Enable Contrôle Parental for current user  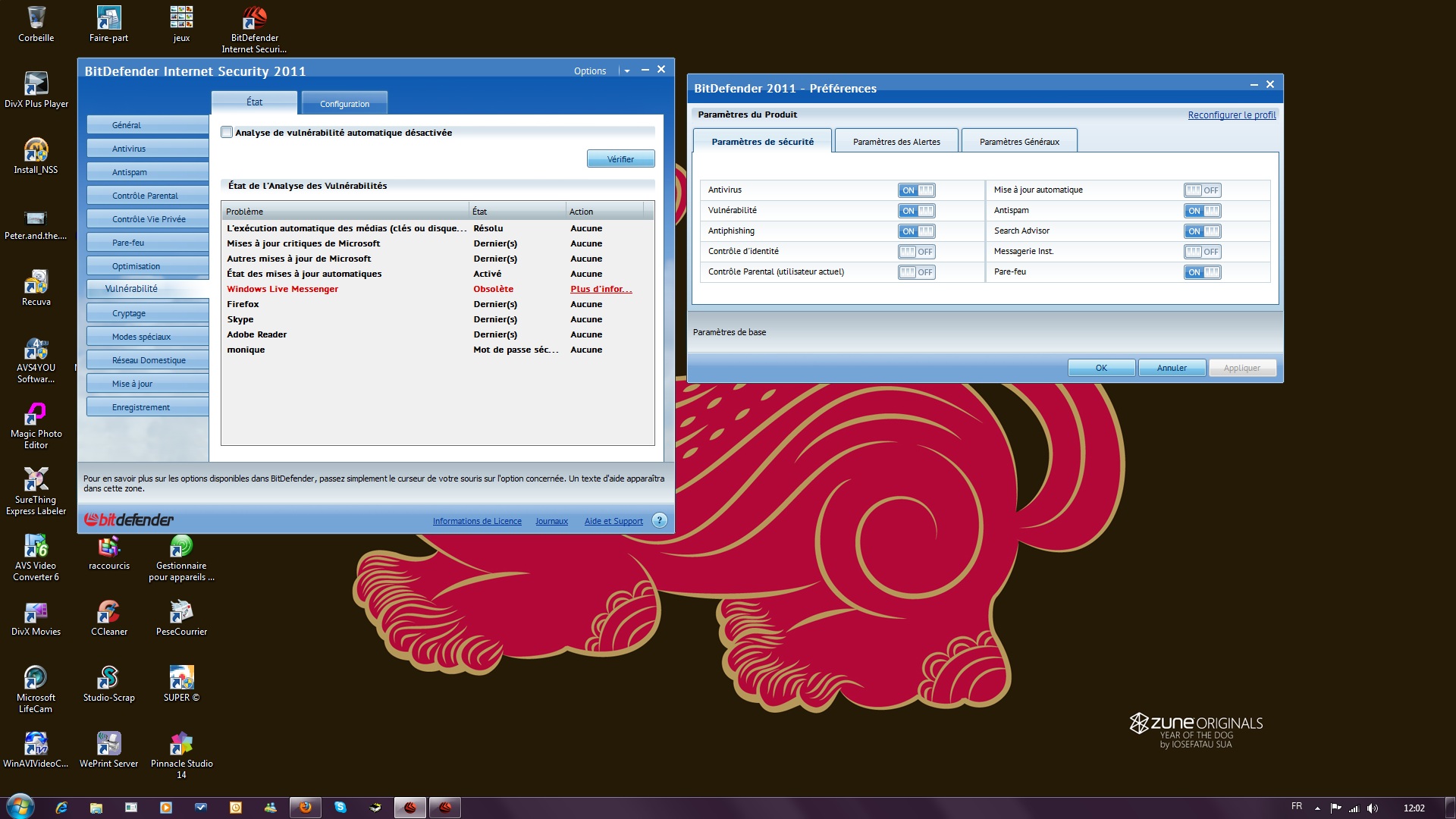click(916, 272)
